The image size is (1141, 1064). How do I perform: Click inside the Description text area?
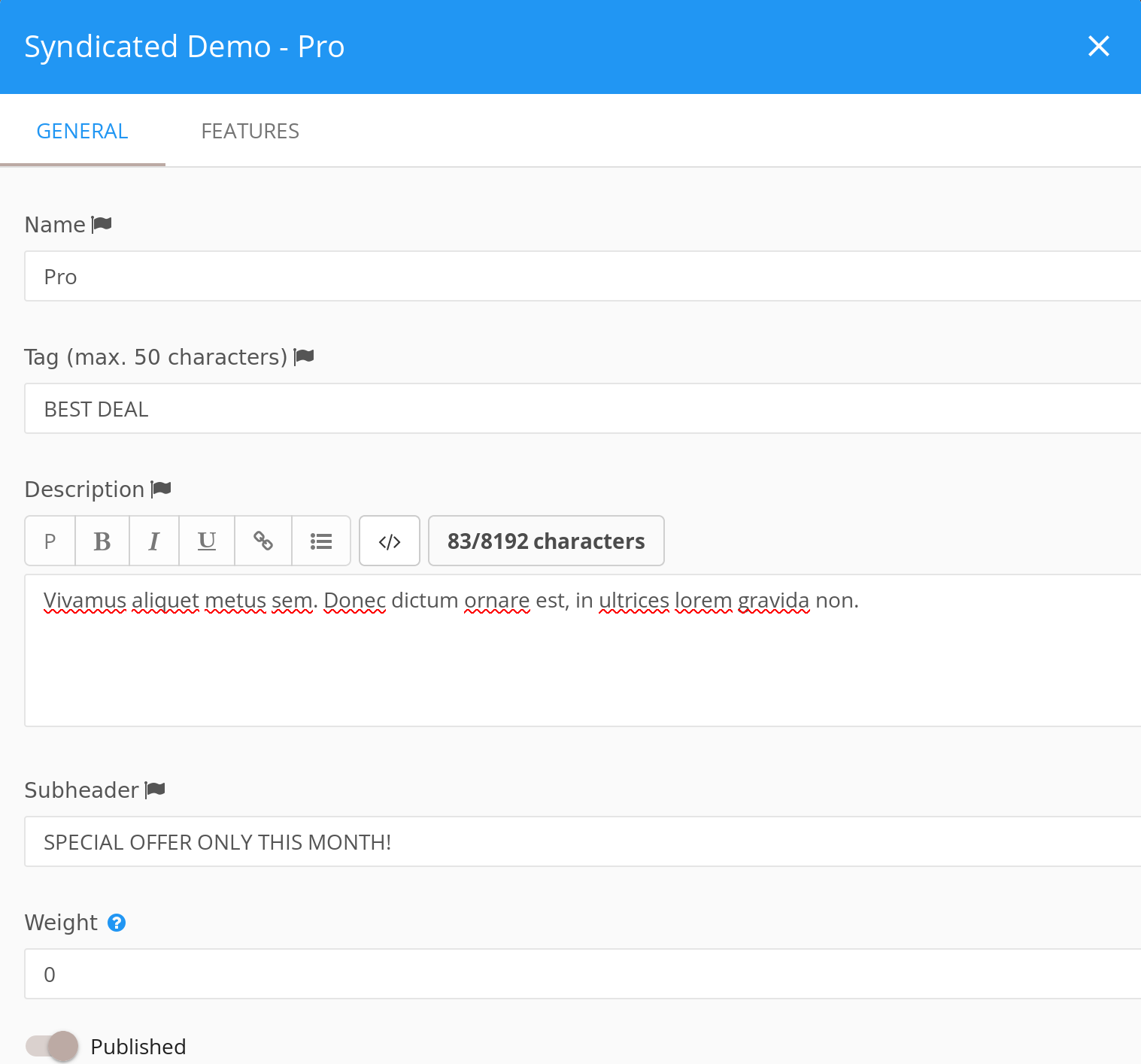tap(583, 650)
